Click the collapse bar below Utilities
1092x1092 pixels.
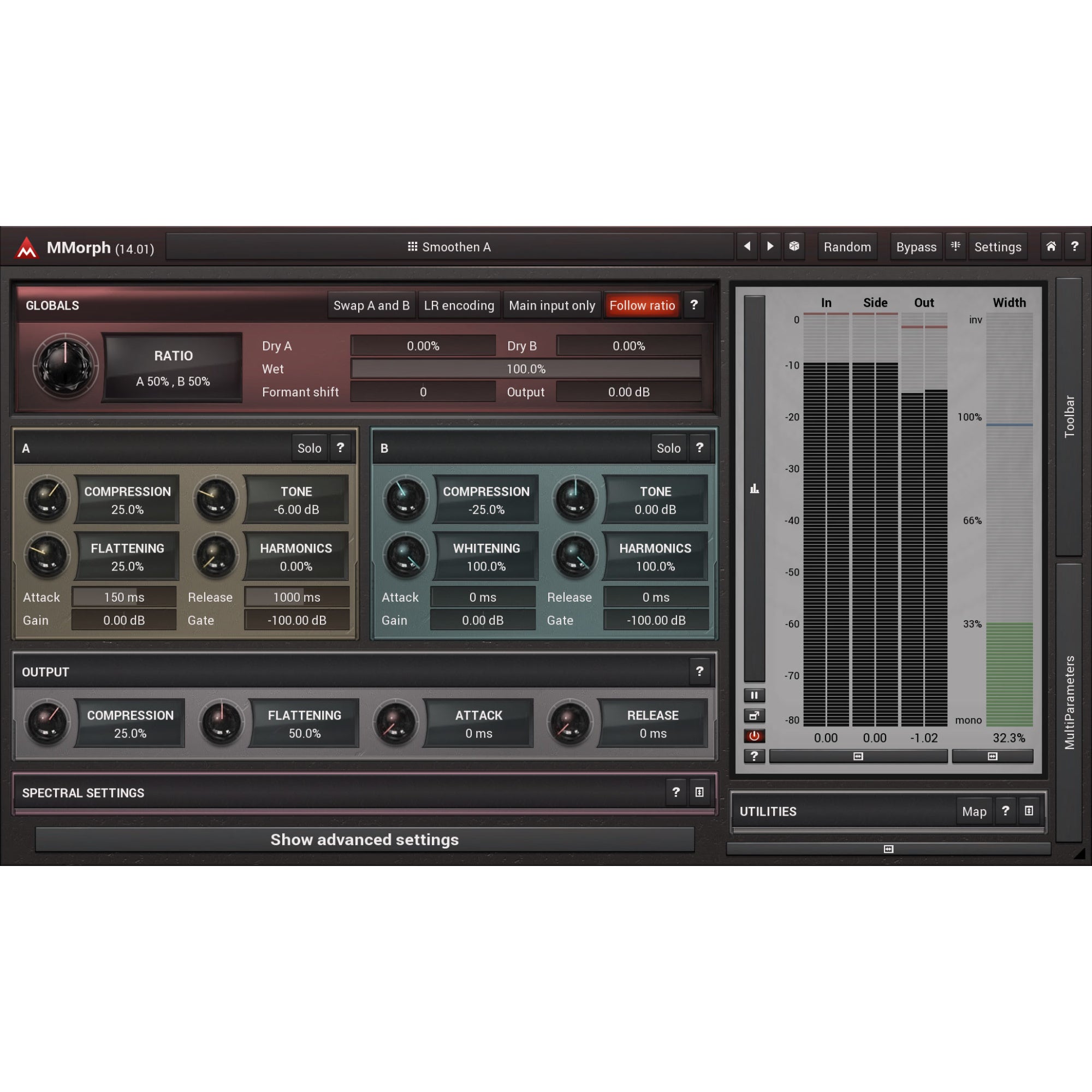[888, 849]
